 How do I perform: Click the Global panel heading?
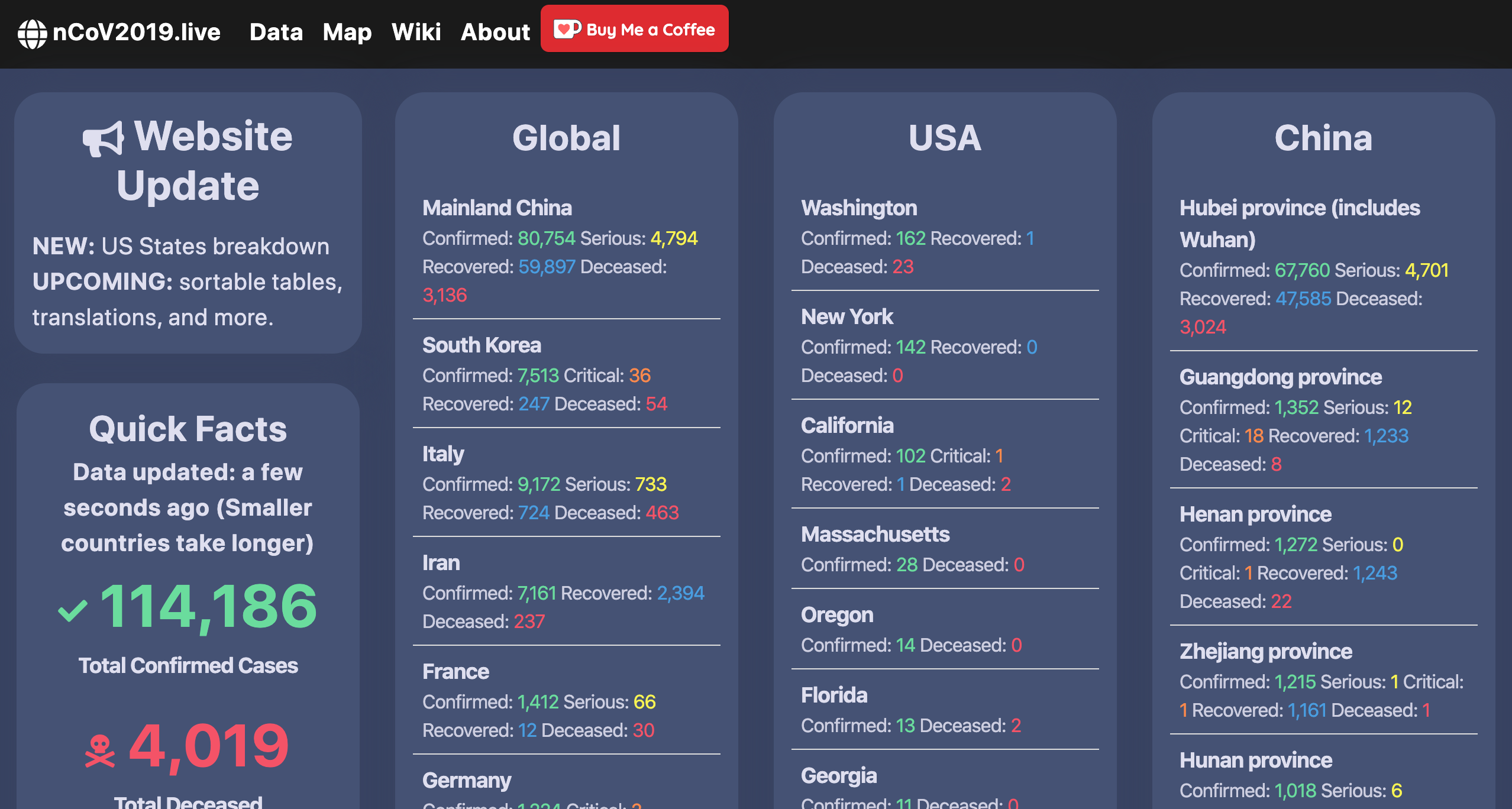click(x=566, y=138)
